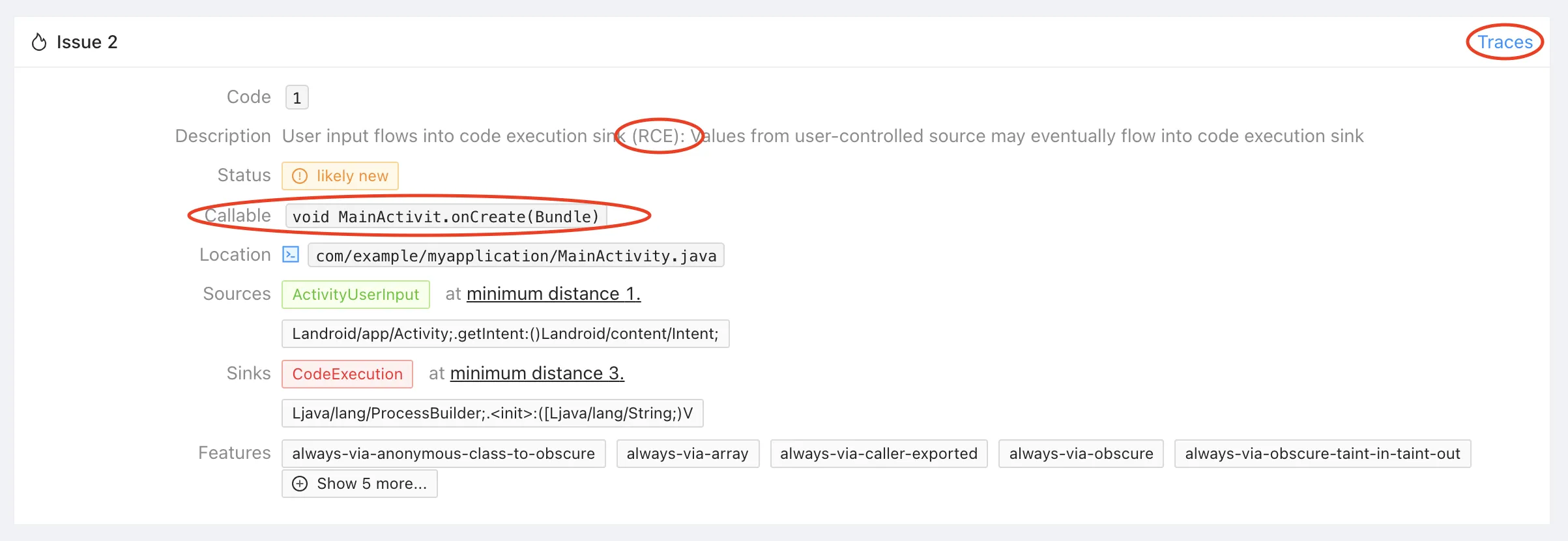The image size is (1568, 541).
Task: Click the RCE issue description text
Action: click(x=822, y=136)
